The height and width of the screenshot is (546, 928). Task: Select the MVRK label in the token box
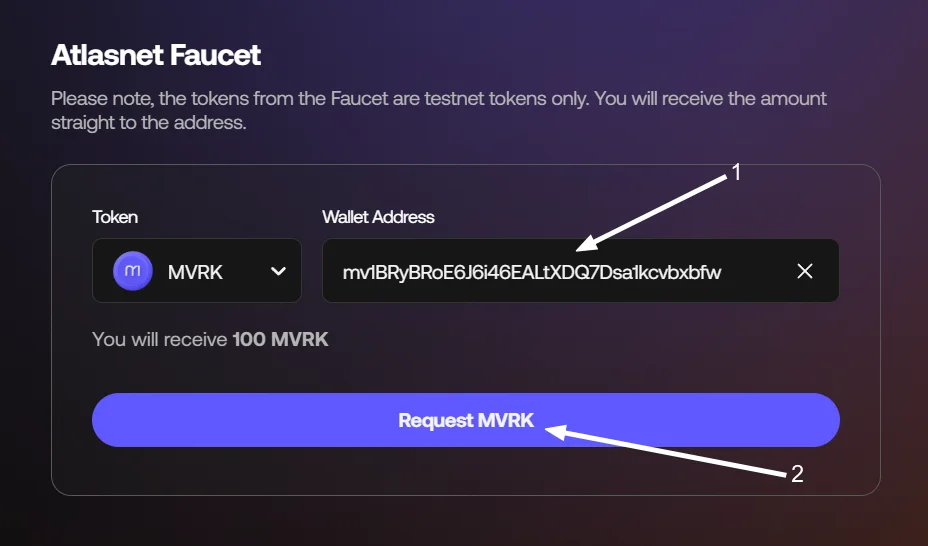(x=195, y=272)
